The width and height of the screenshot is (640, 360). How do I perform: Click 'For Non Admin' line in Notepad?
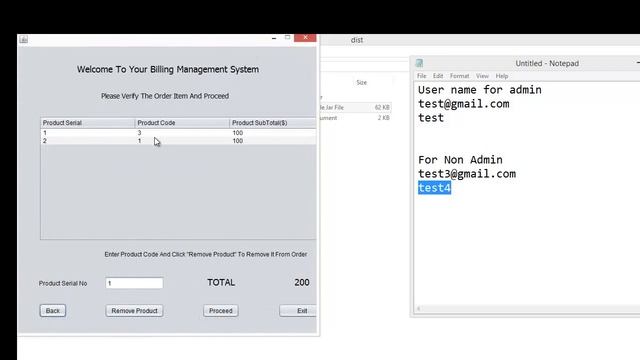[x=460, y=160]
